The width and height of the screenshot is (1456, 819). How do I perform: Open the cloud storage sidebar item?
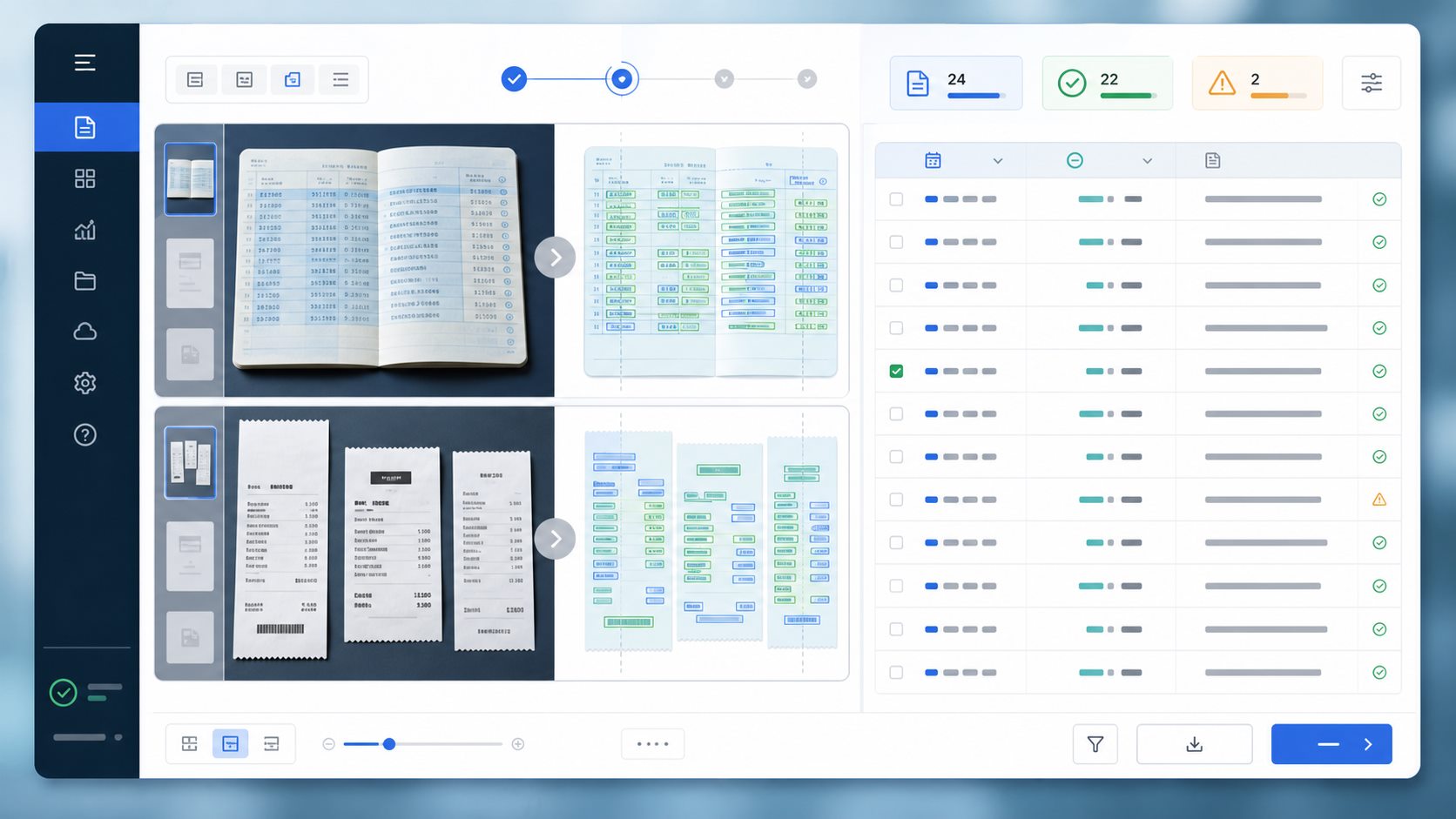84,332
